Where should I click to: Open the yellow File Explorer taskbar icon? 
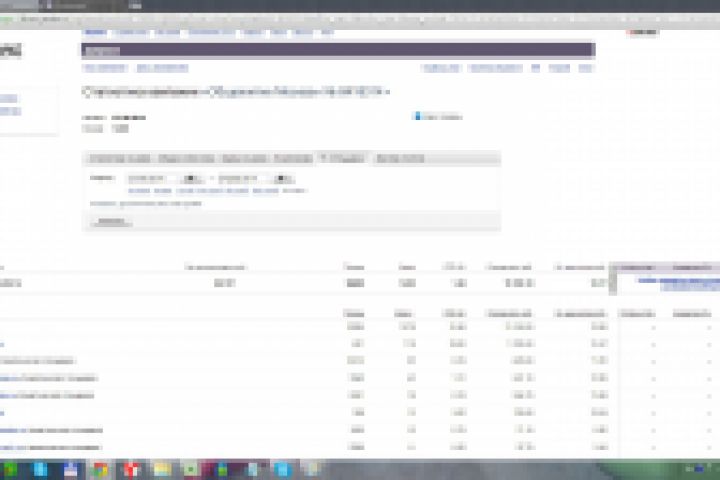coord(162,469)
